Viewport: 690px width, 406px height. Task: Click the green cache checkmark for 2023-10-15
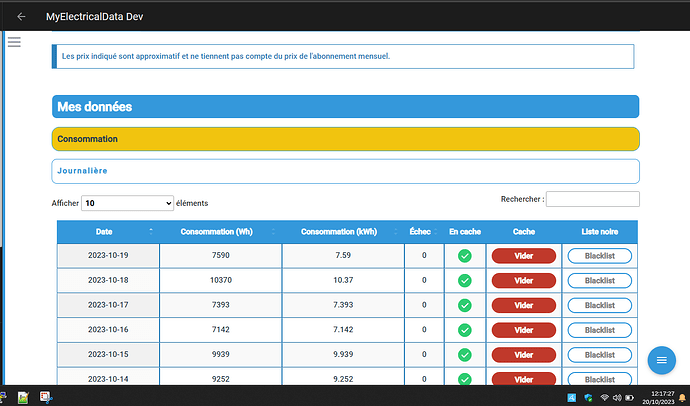click(465, 355)
